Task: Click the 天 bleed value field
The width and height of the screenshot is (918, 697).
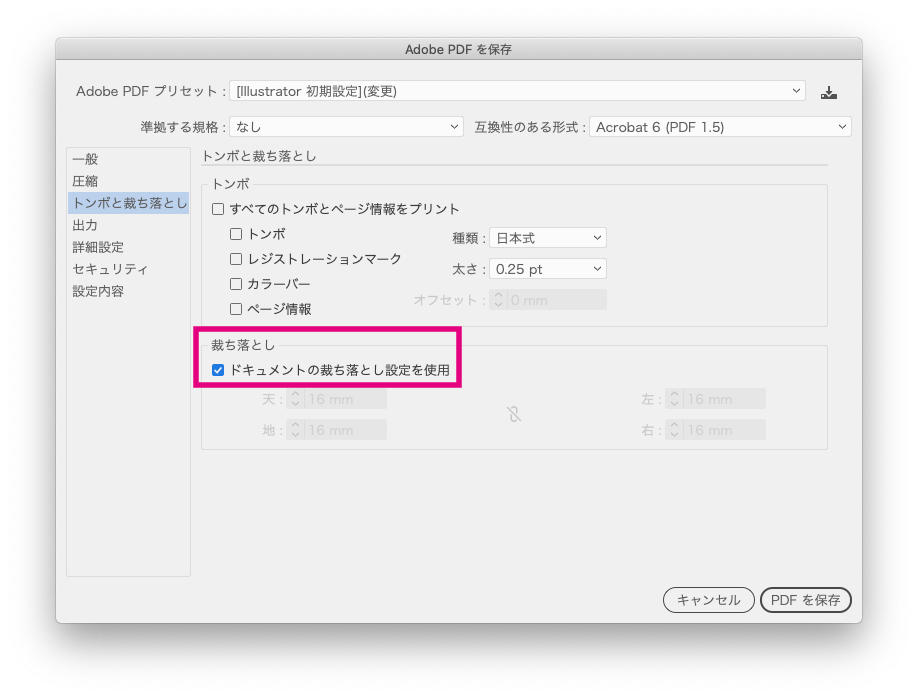Action: pos(345,399)
